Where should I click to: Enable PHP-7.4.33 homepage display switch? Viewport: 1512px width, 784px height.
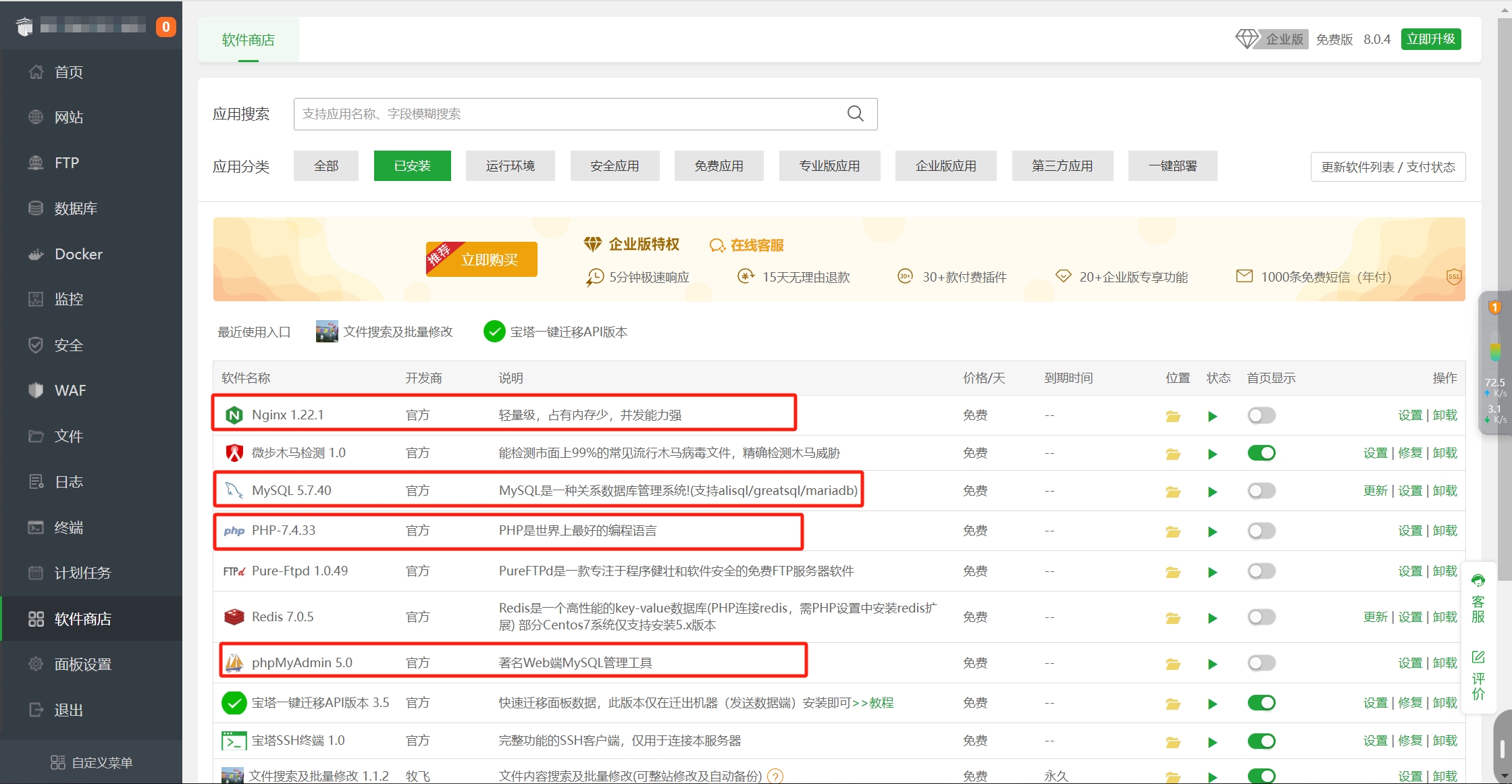point(1261,531)
